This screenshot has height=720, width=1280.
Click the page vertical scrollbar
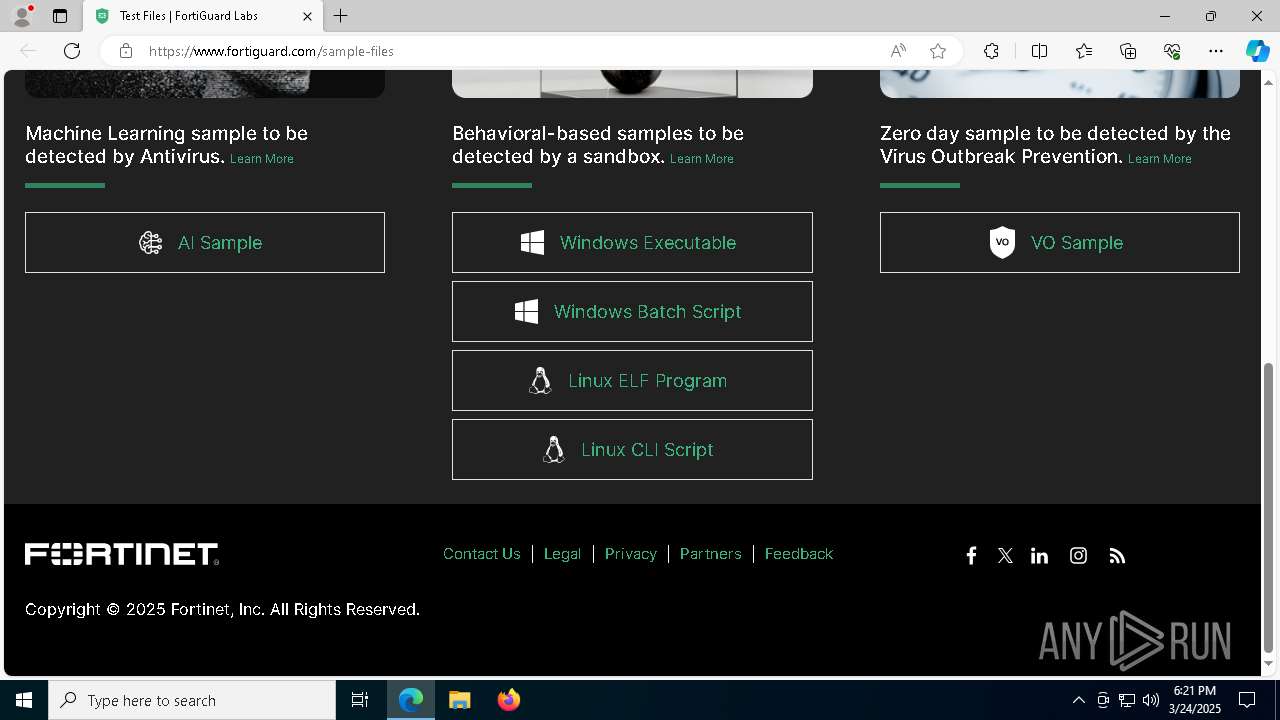1269,507
